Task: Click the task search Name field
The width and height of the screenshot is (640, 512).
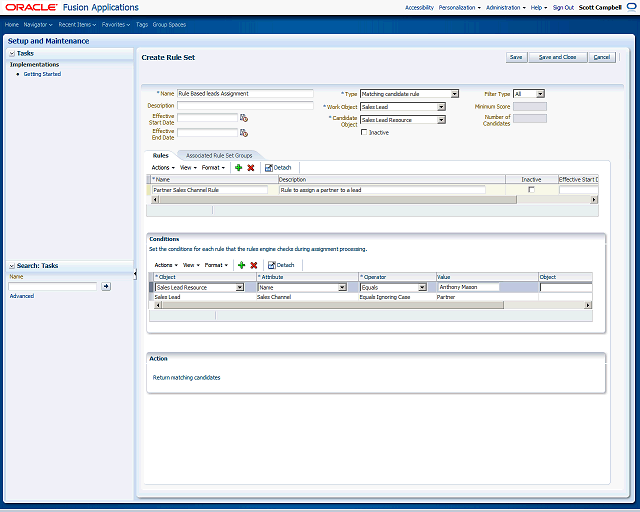Action: (x=53, y=286)
